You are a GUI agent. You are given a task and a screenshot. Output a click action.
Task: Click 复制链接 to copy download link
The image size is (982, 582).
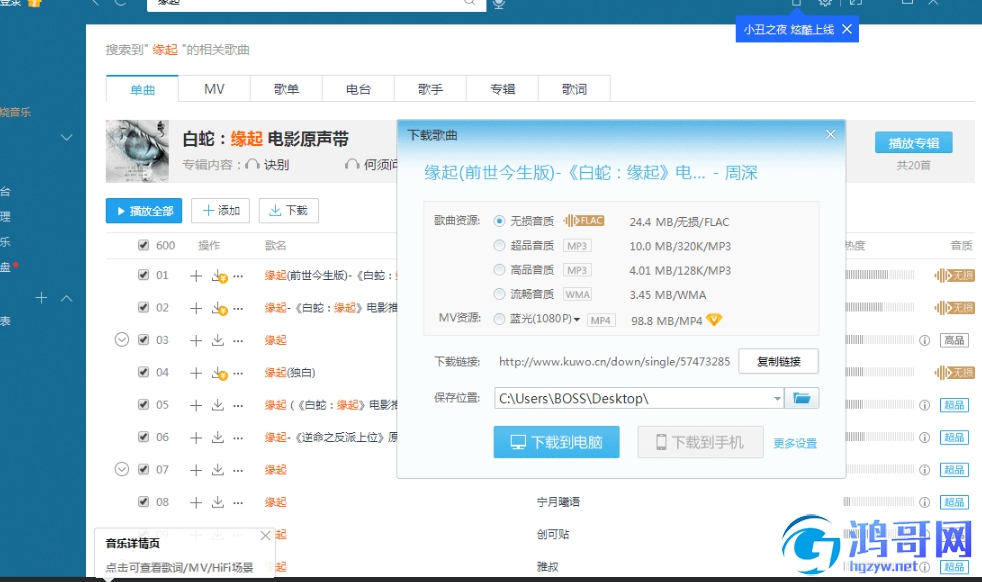(778, 361)
